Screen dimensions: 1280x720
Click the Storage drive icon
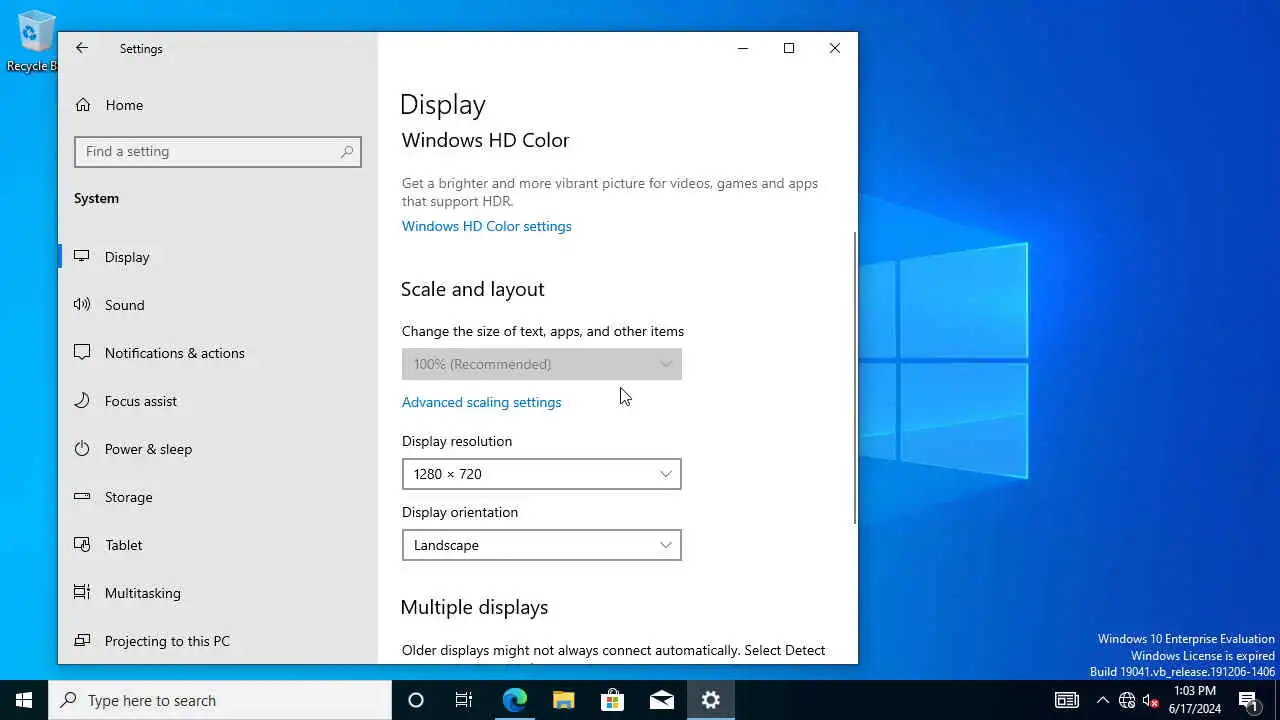(82, 497)
